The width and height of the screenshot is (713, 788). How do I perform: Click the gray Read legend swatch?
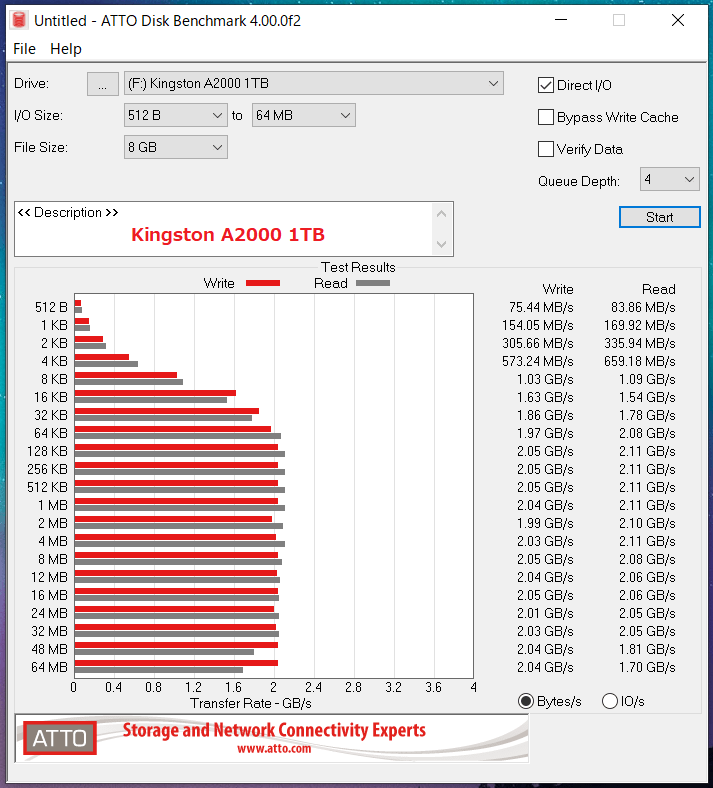(373, 283)
